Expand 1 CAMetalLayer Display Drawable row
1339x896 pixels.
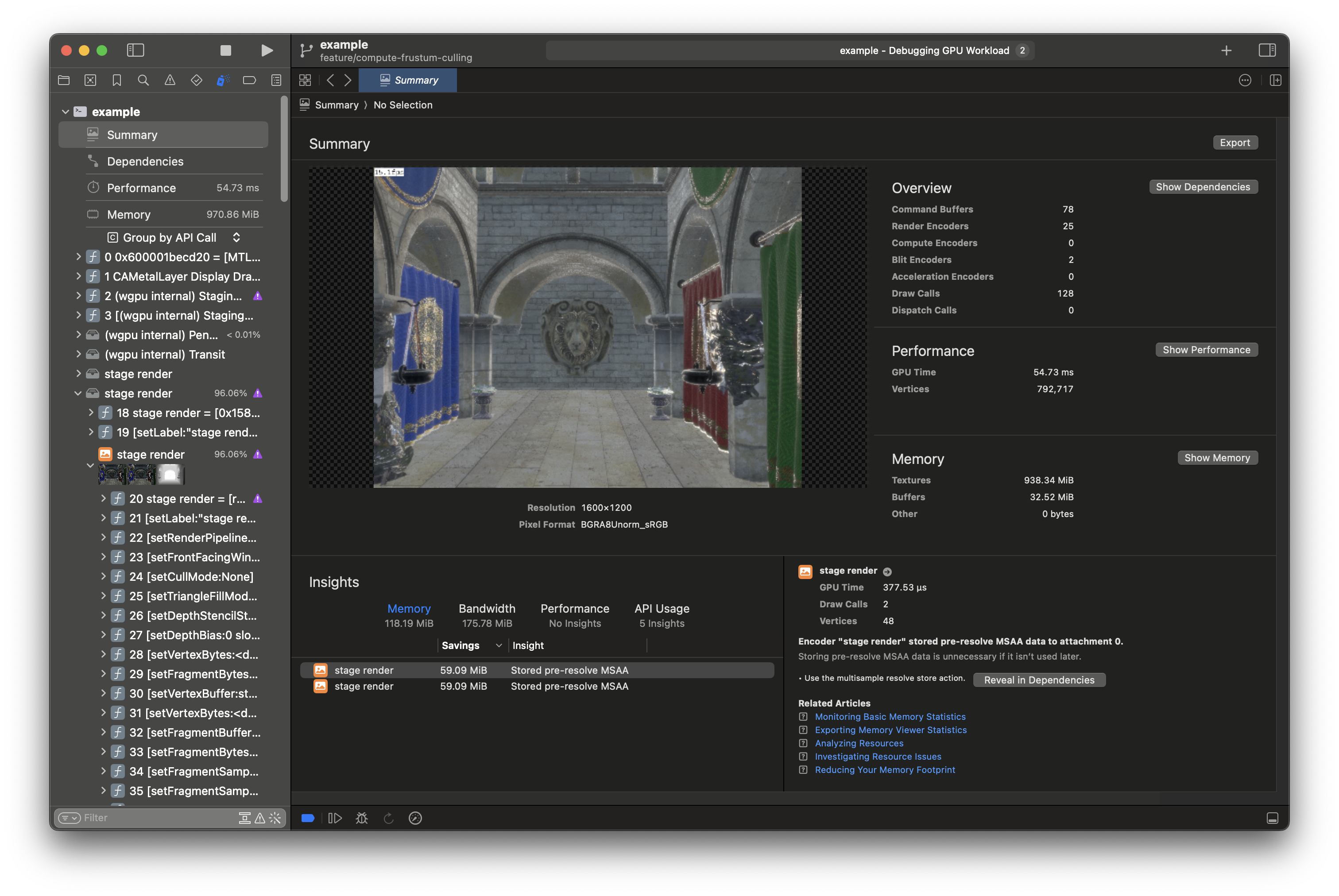[x=78, y=277]
